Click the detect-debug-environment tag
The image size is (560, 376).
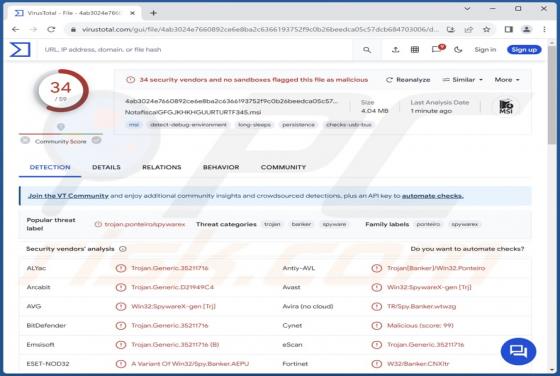(x=188, y=125)
